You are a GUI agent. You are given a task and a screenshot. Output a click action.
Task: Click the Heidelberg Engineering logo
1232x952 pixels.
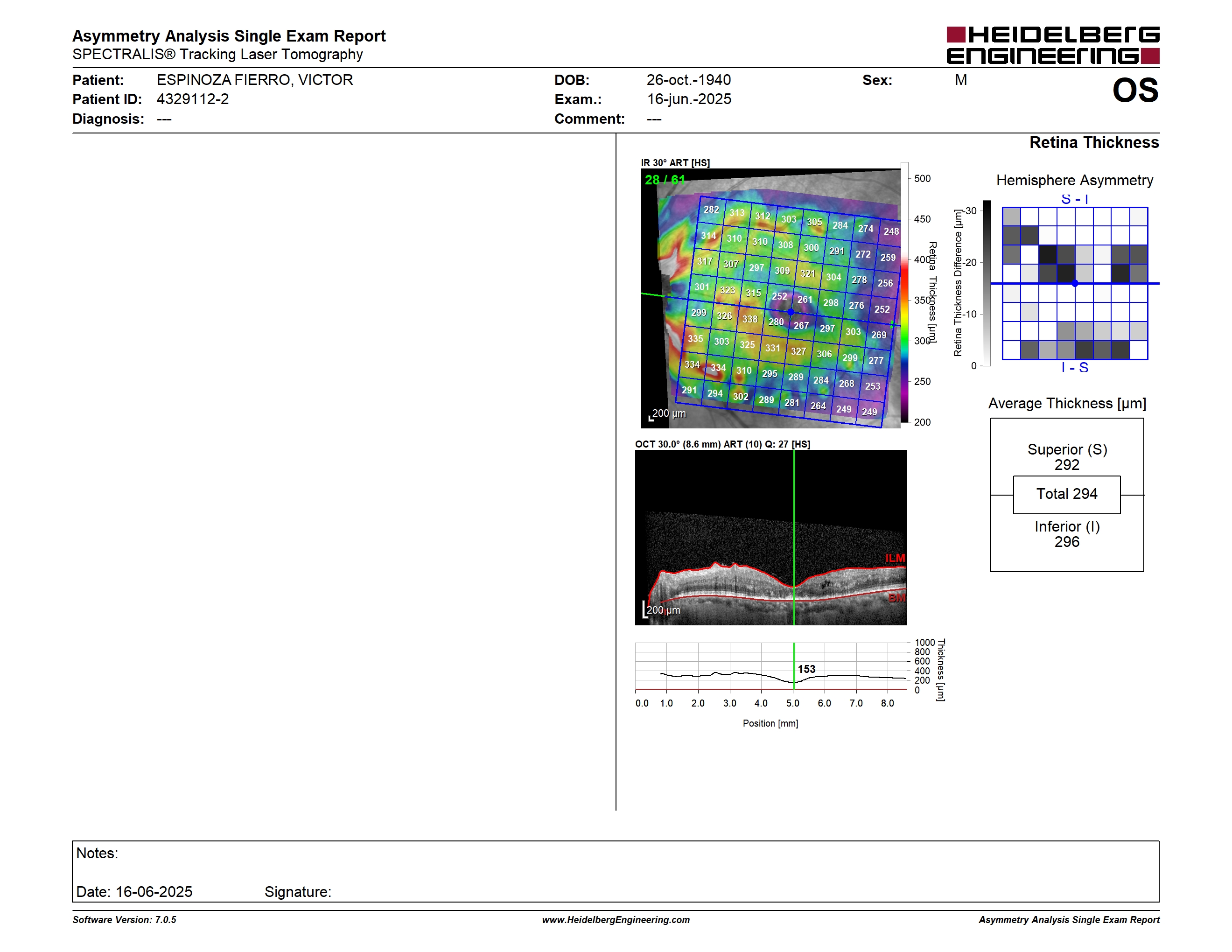[x=1053, y=45]
